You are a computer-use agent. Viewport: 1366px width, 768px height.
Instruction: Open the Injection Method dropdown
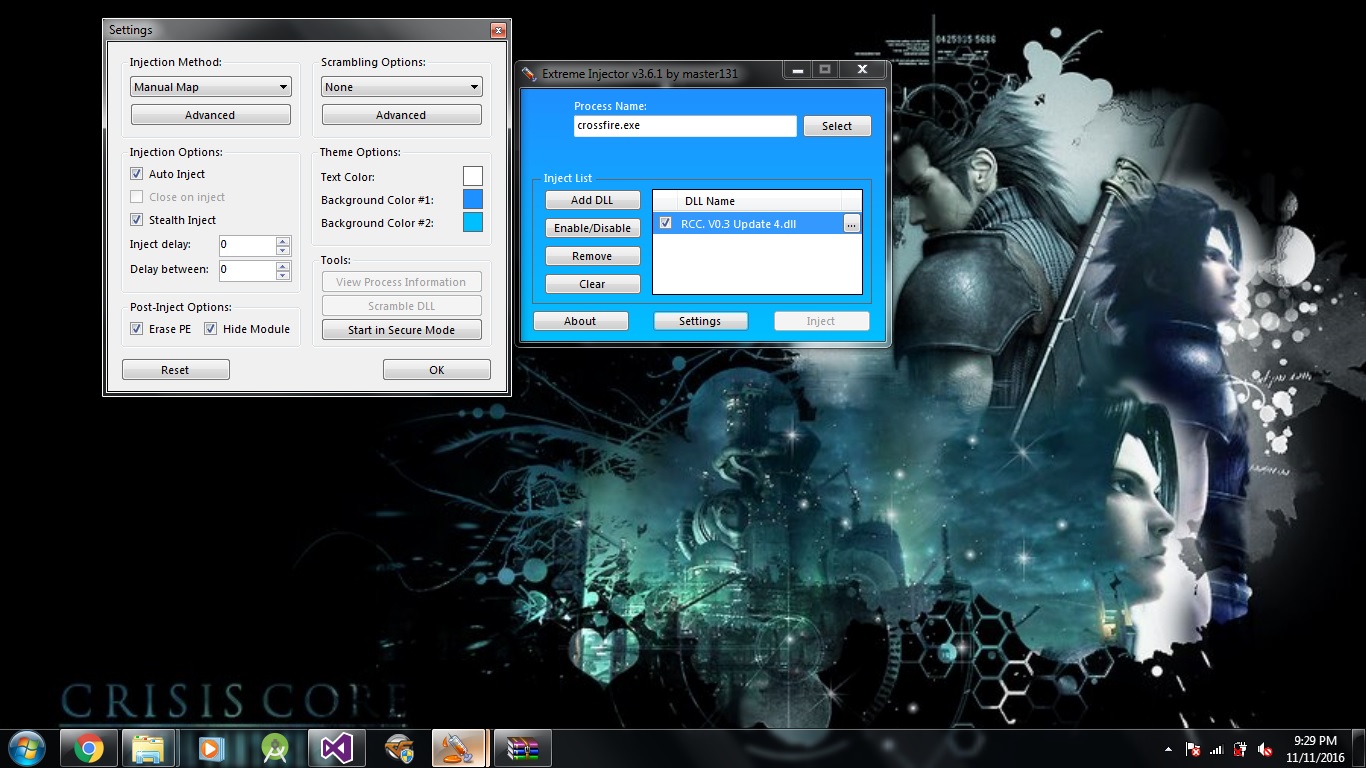[x=211, y=87]
